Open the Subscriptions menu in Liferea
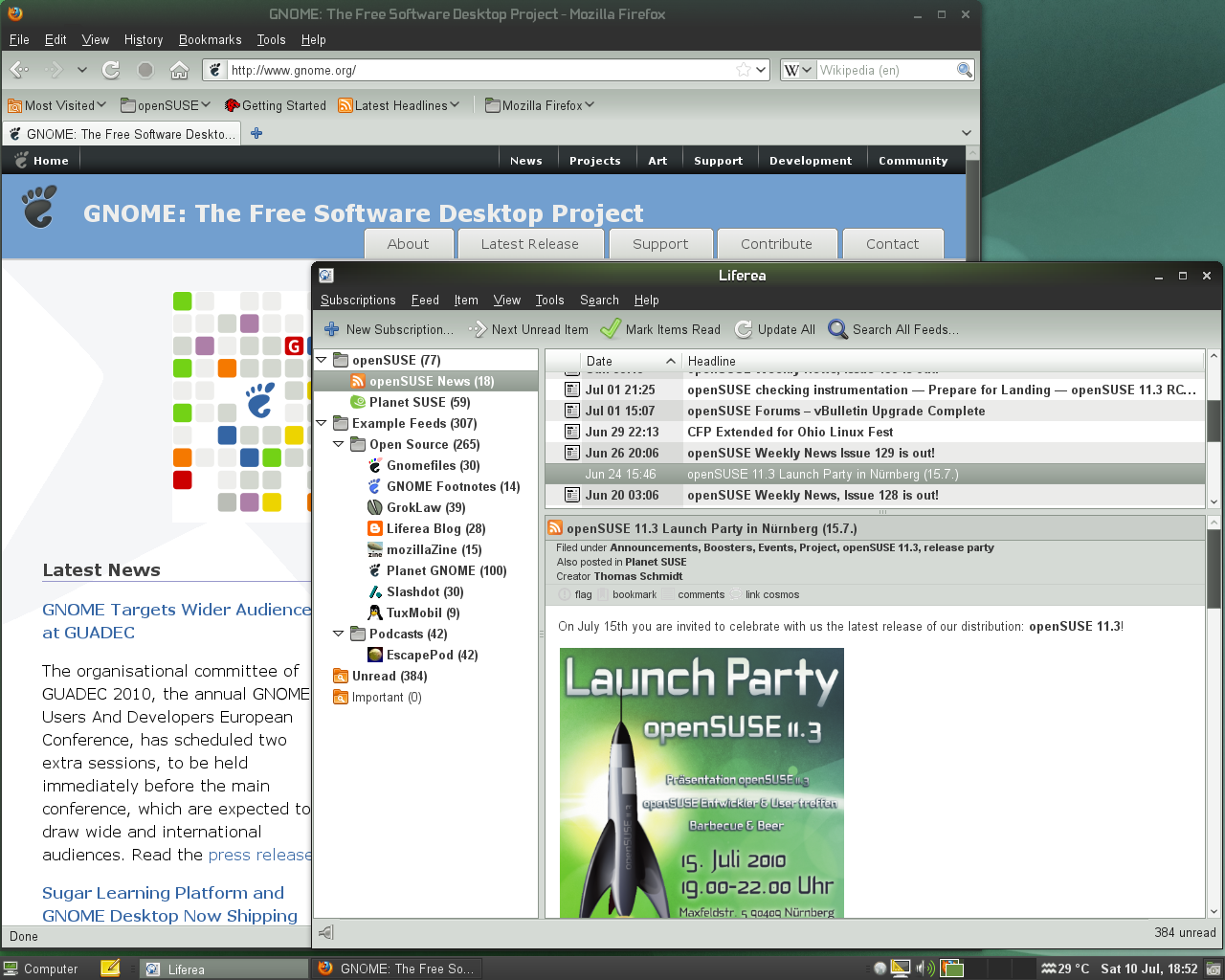1225x980 pixels. coord(358,300)
